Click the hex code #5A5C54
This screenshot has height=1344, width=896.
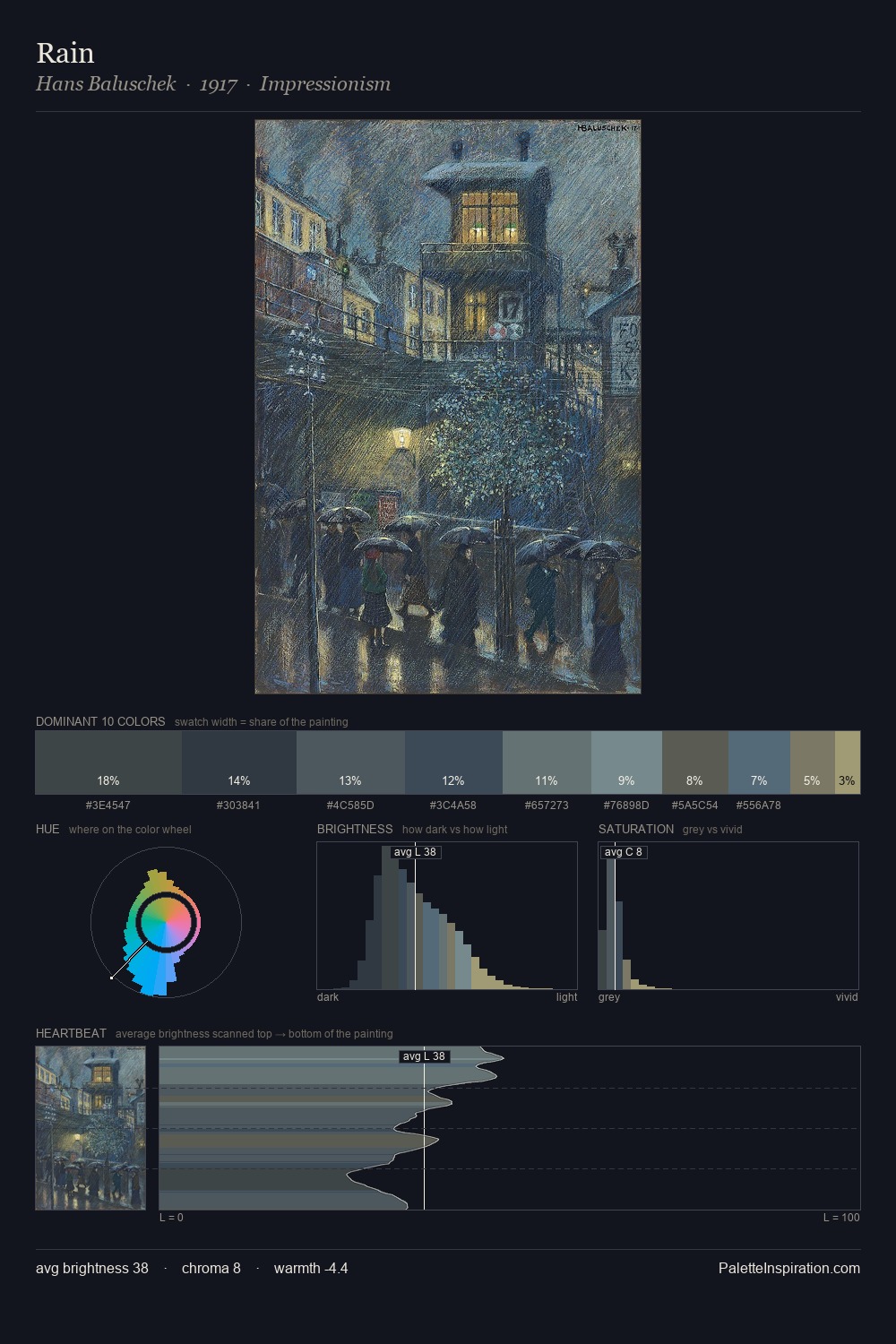point(695,805)
